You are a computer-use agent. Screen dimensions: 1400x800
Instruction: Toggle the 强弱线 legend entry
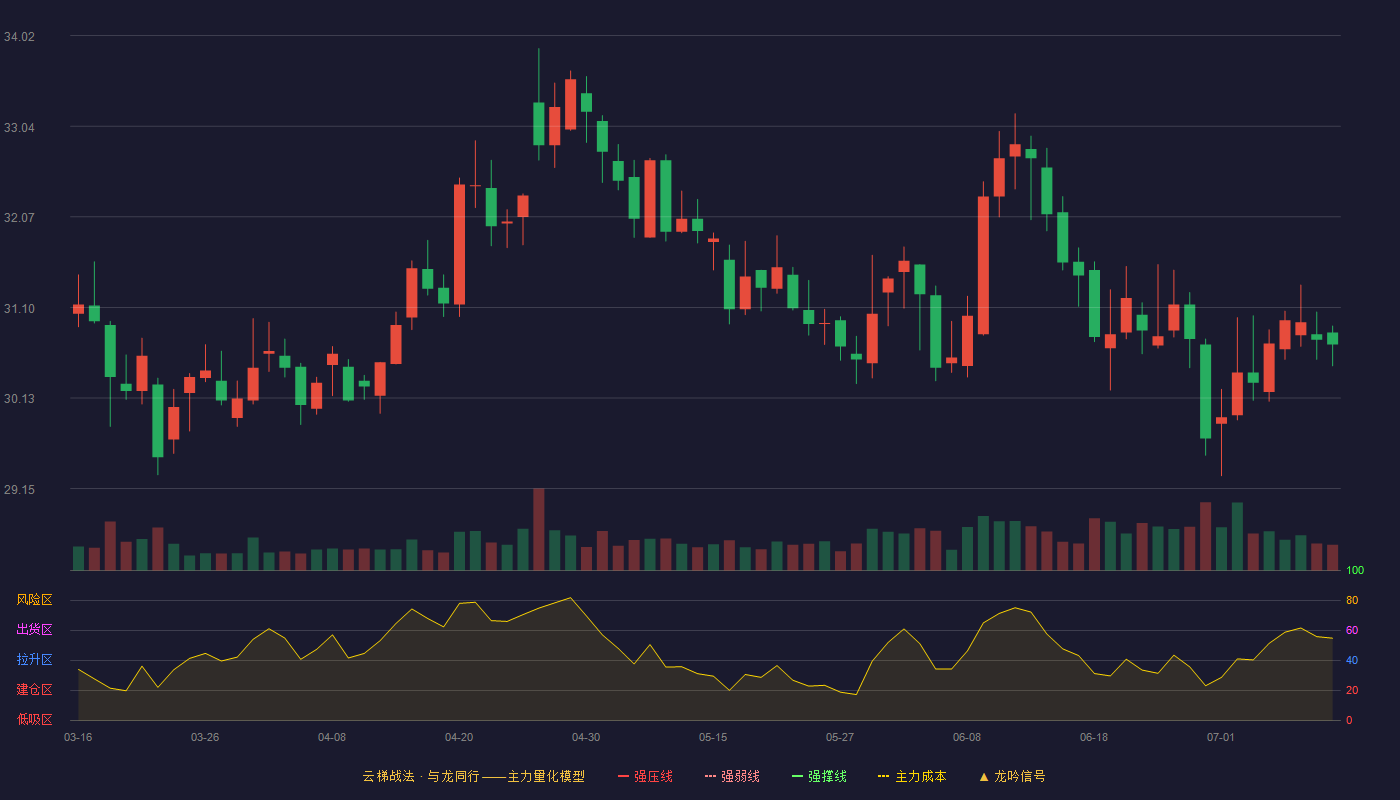732,776
